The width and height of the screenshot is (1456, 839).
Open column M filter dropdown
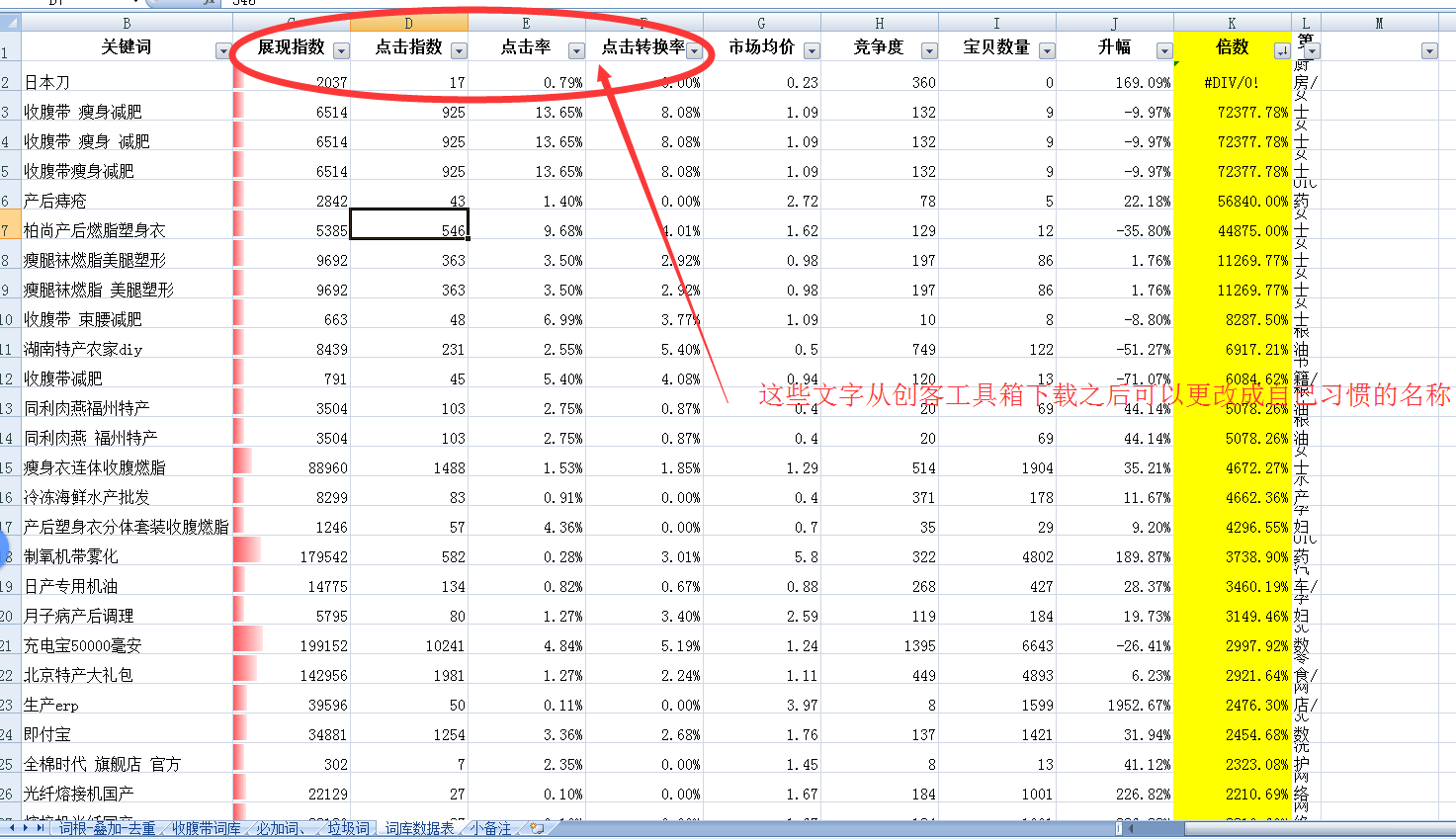click(1429, 51)
